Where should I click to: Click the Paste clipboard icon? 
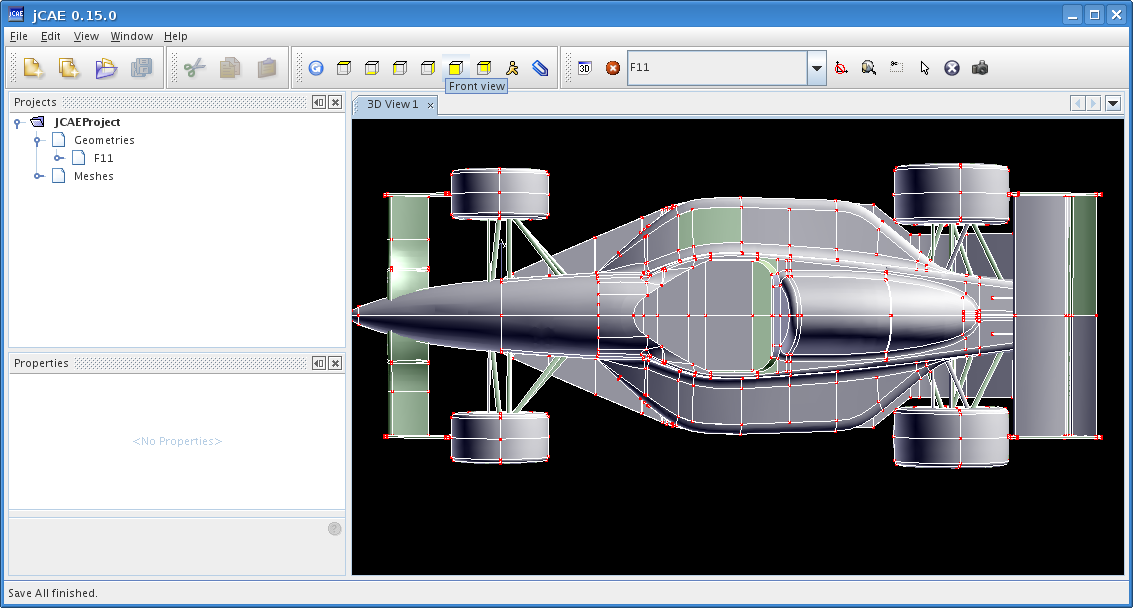[x=267, y=68]
